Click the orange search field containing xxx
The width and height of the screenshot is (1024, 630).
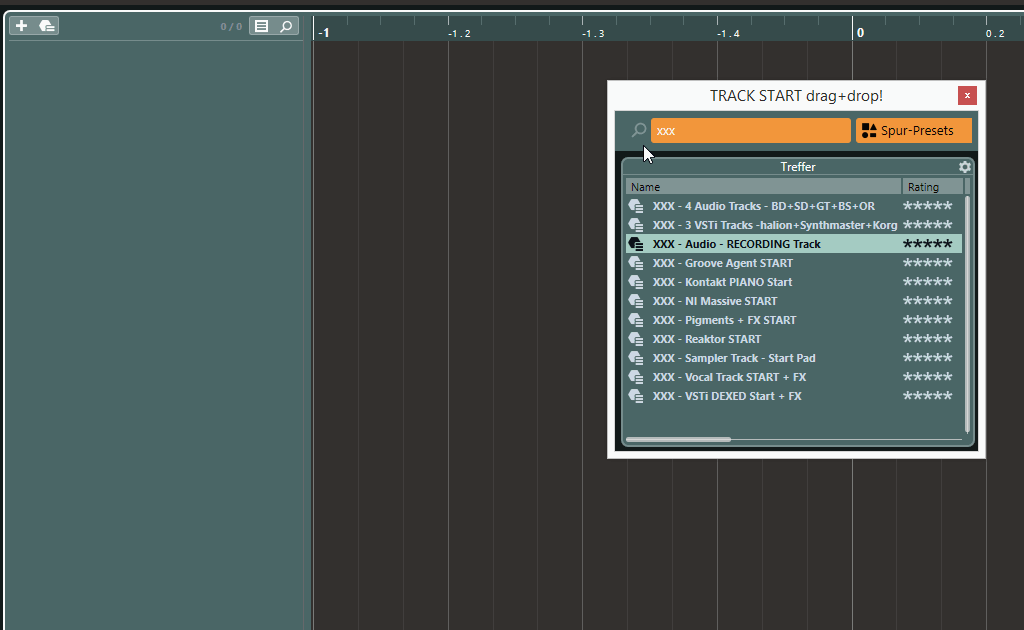[x=750, y=131]
